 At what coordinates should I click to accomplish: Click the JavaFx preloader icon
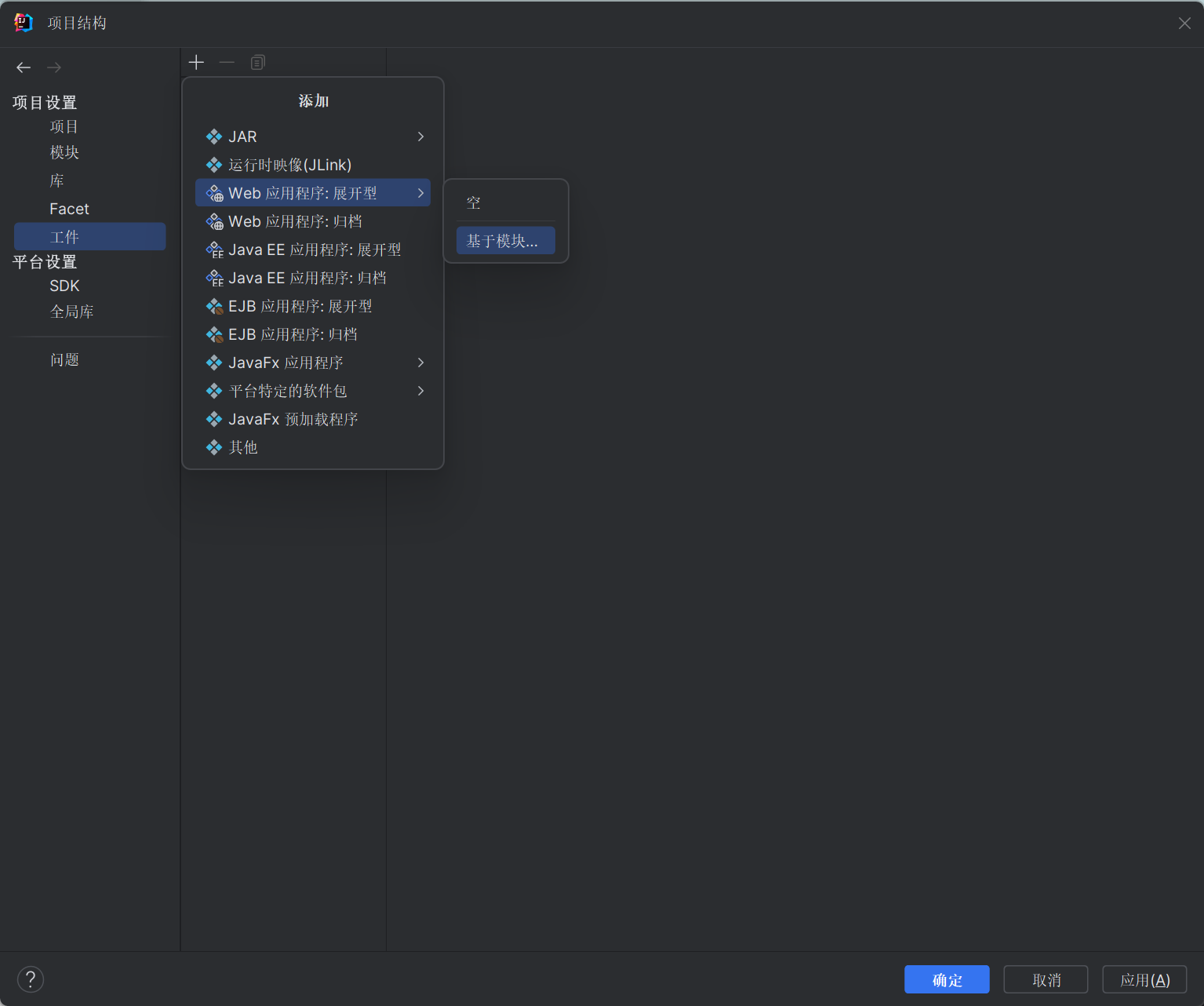[214, 419]
